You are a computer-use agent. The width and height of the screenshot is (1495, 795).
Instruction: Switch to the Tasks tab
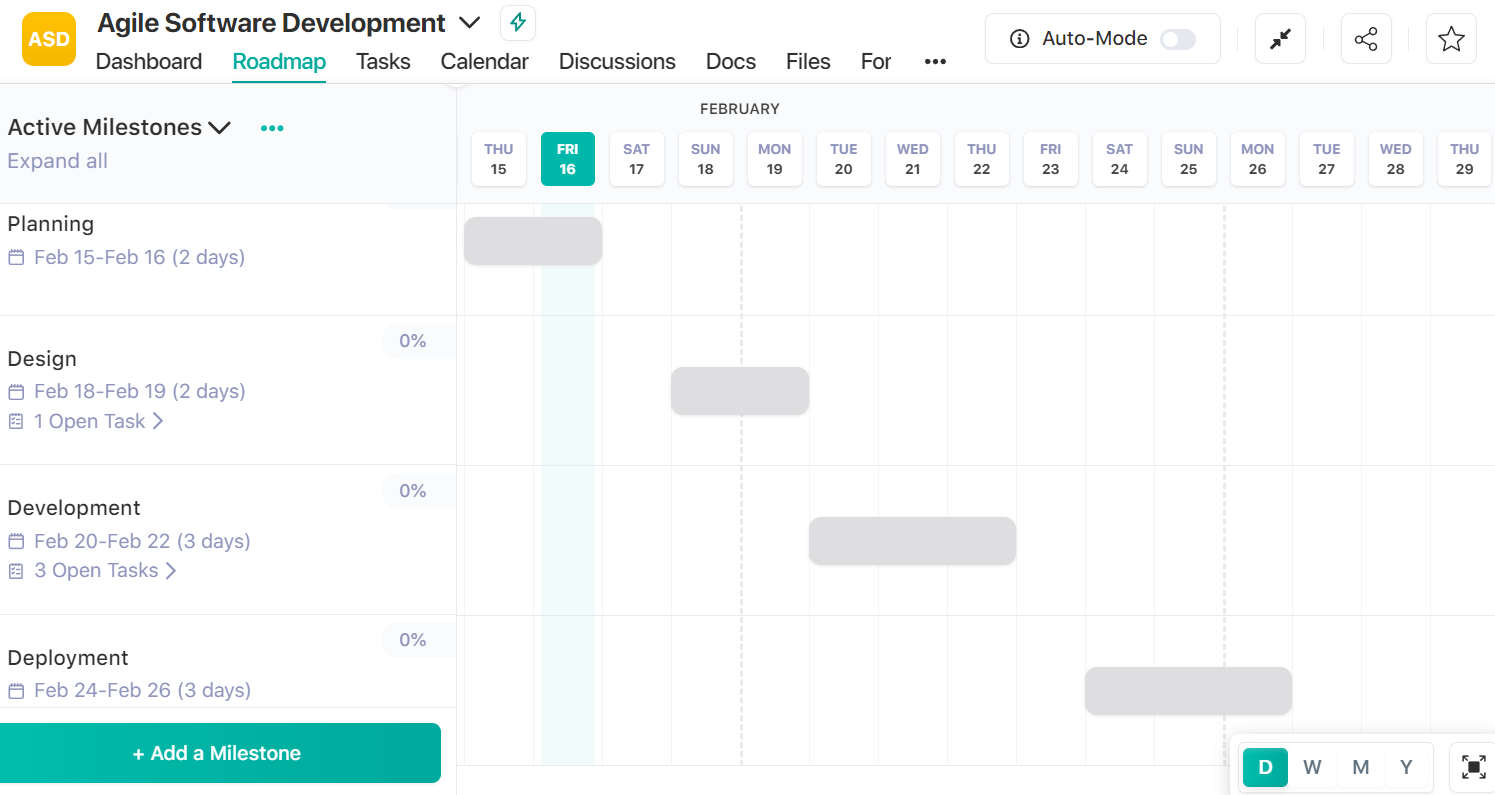pyautogui.click(x=383, y=62)
